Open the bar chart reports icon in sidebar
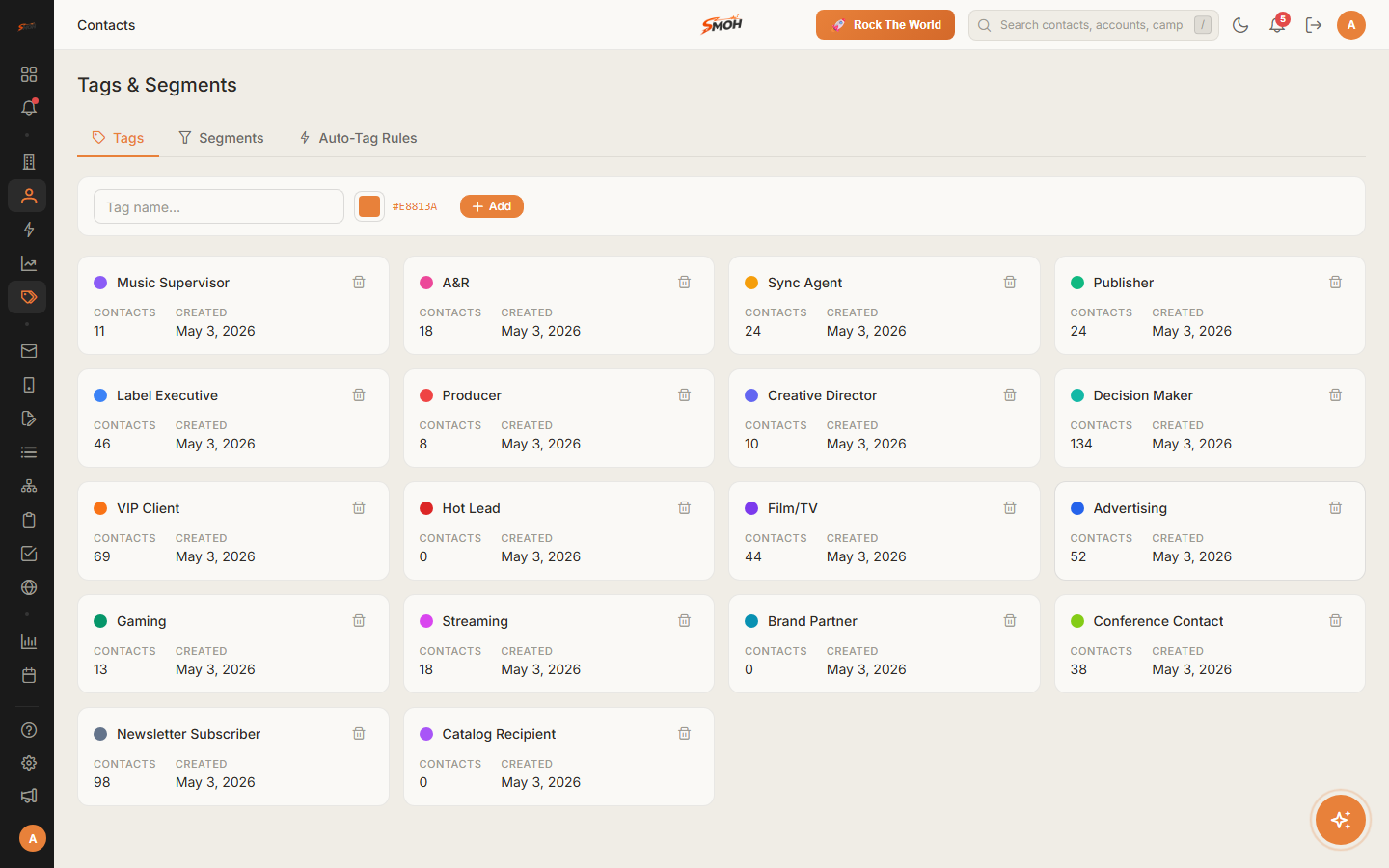This screenshot has height=868, width=1389. click(29, 641)
